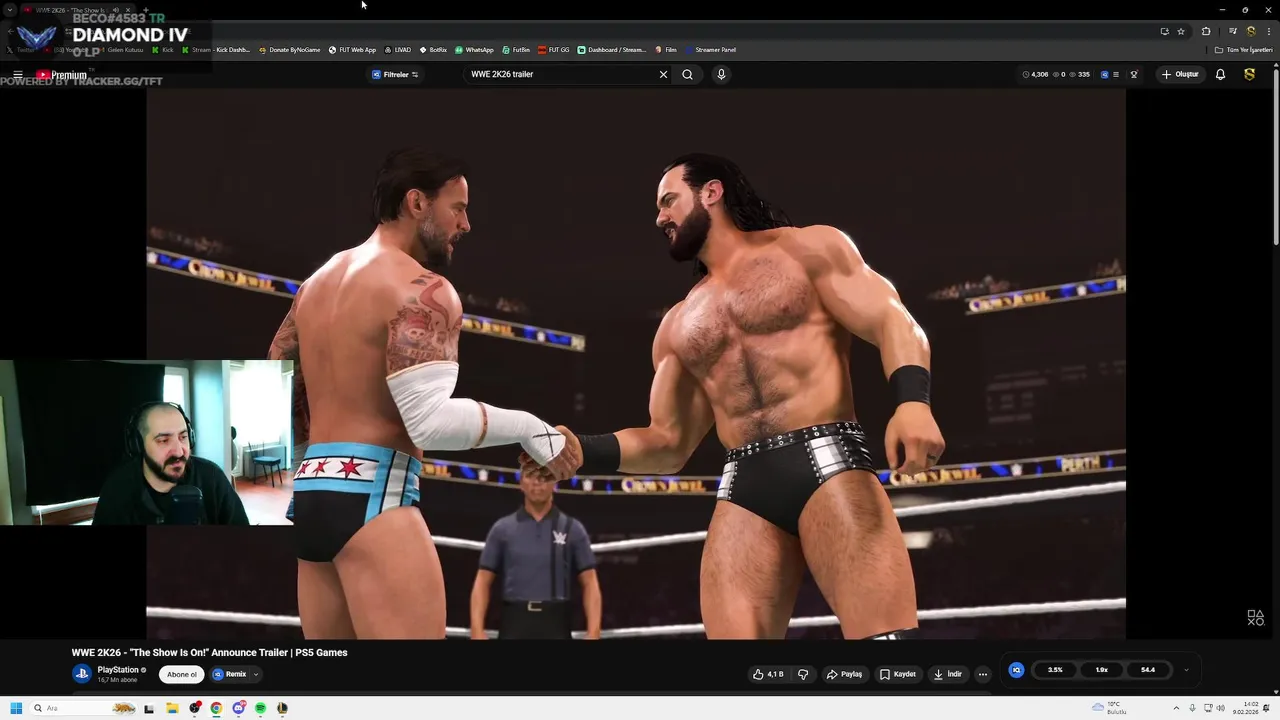Click the 1.9x stat pill
Image resolution: width=1280 pixels, height=720 pixels.
click(1101, 670)
